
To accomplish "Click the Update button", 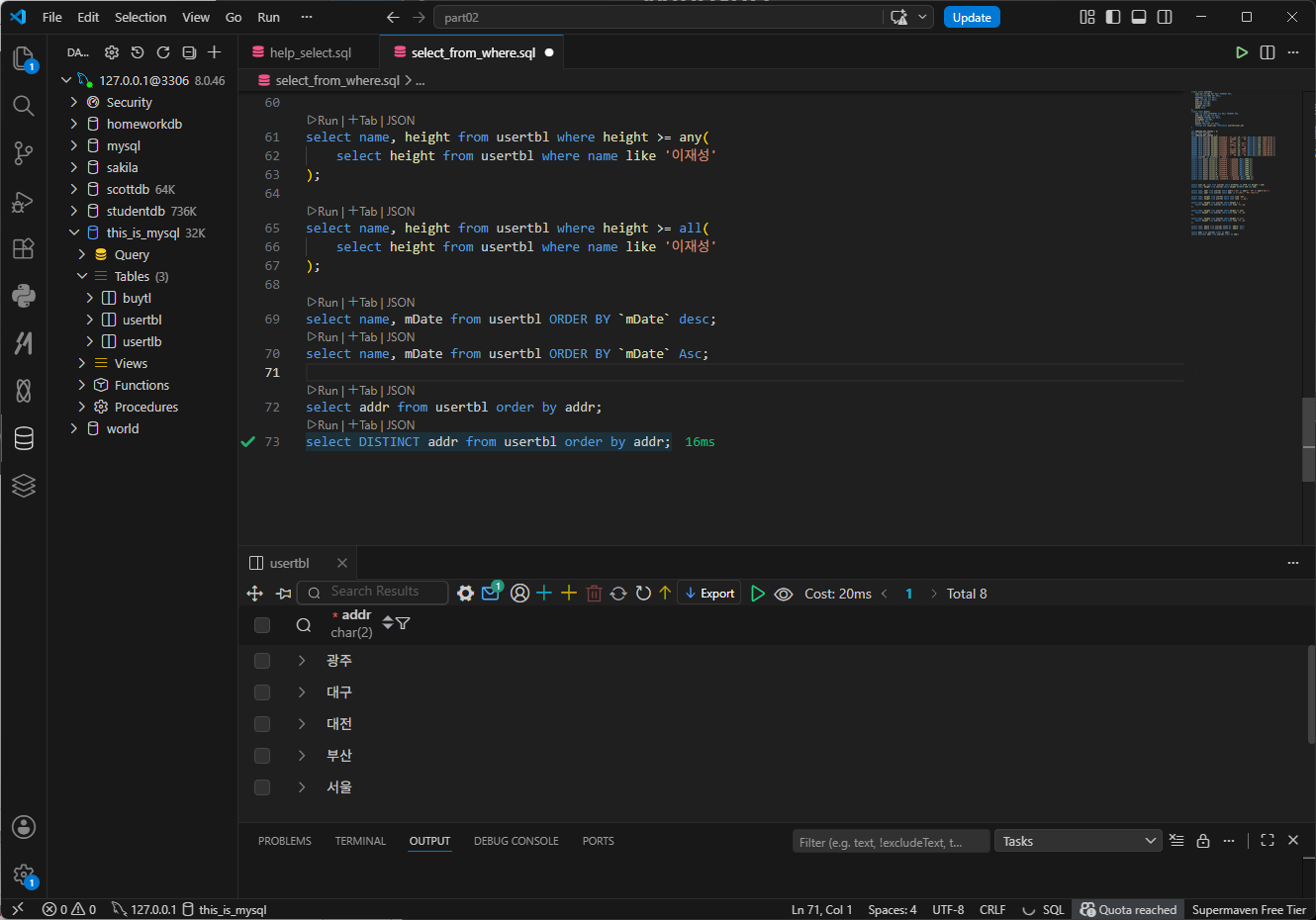I will click(x=972, y=17).
